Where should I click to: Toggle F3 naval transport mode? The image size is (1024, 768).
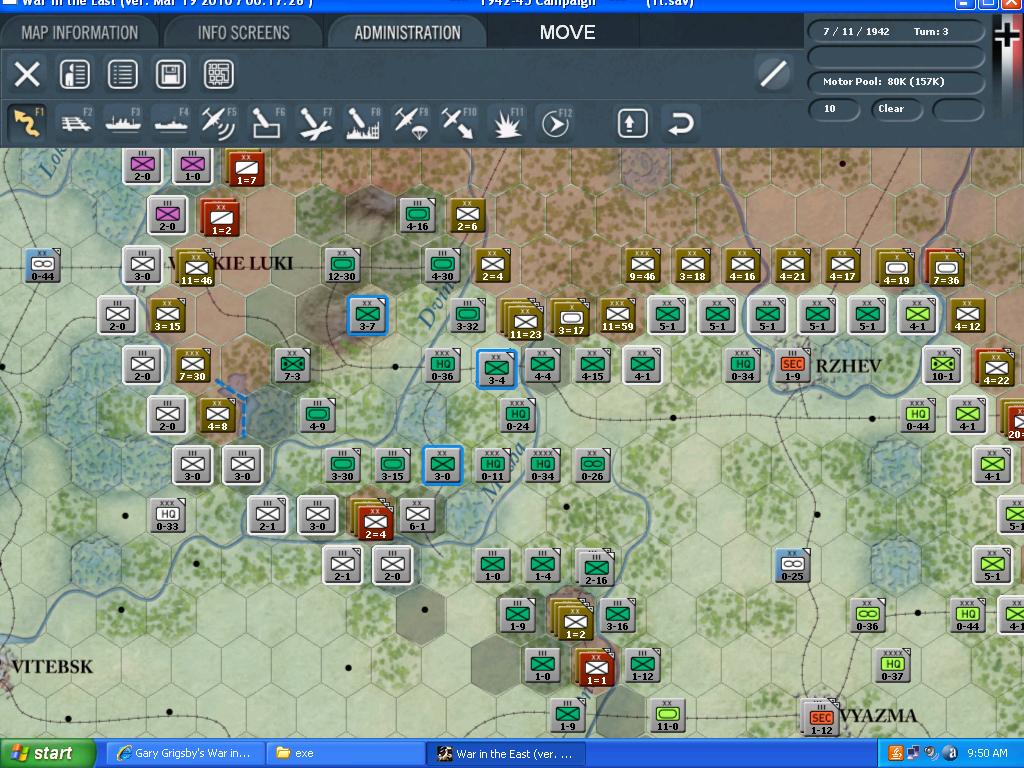pos(123,123)
